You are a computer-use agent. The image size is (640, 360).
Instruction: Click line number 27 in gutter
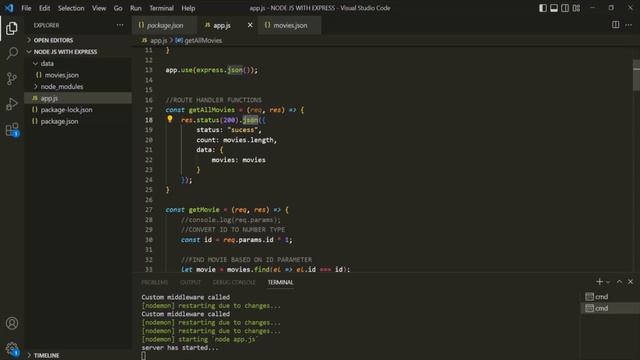click(x=149, y=210)
